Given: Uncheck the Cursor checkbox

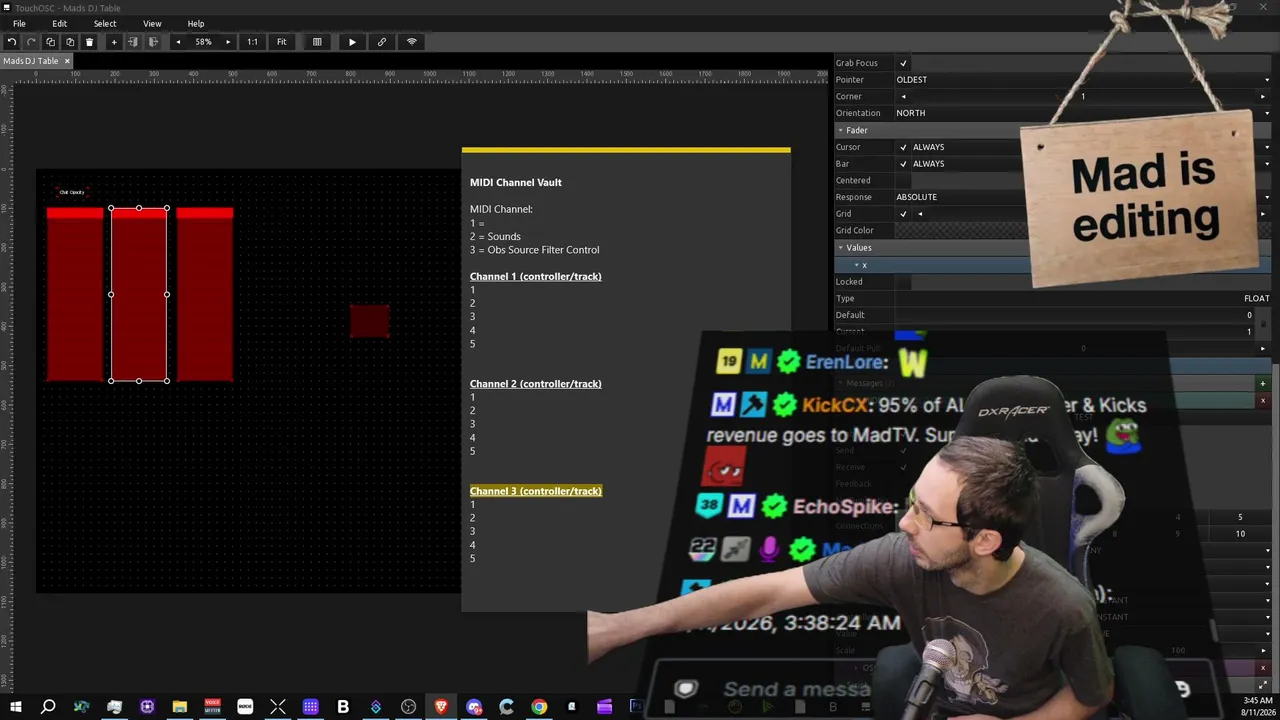Looking at the screenshot, I should tap(903, 147).
